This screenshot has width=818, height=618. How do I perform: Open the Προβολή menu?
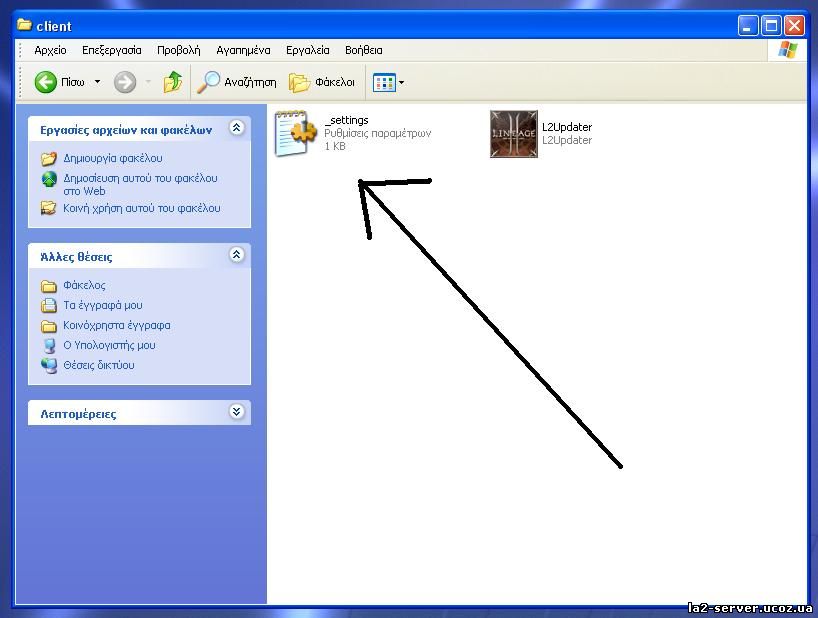[178, 50]
